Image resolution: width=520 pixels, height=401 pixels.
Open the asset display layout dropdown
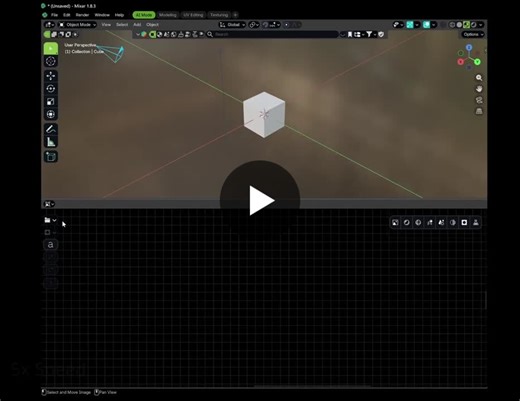(359, 34)
